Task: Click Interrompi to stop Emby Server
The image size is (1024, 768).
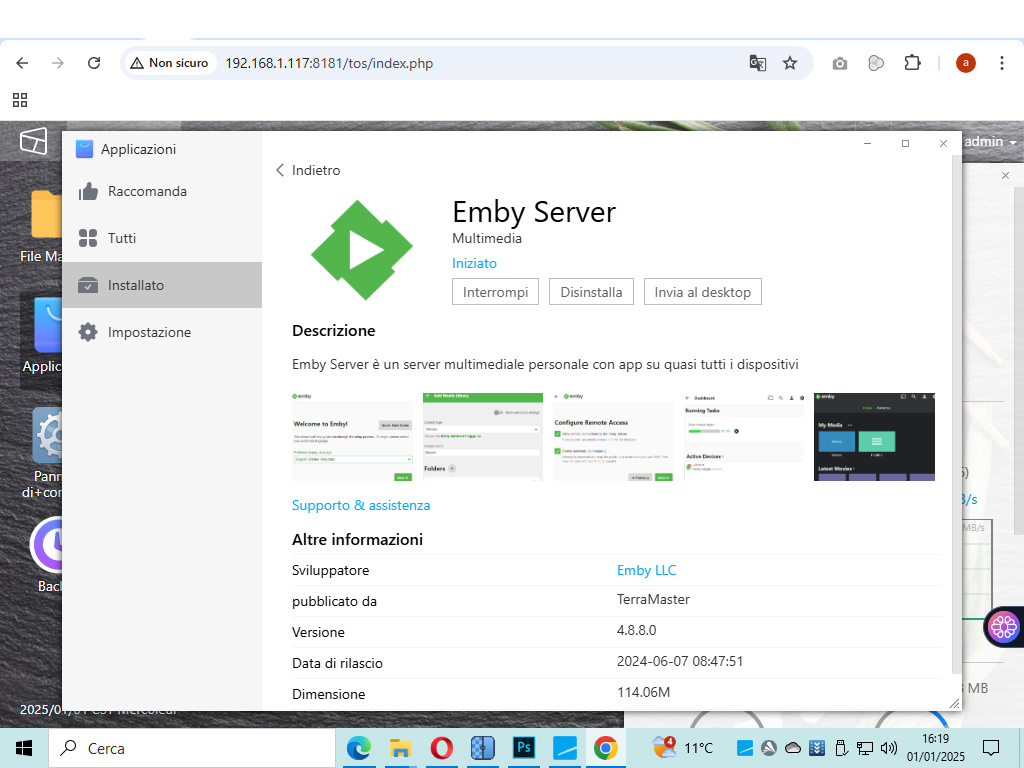Action: tap(495, 291)
